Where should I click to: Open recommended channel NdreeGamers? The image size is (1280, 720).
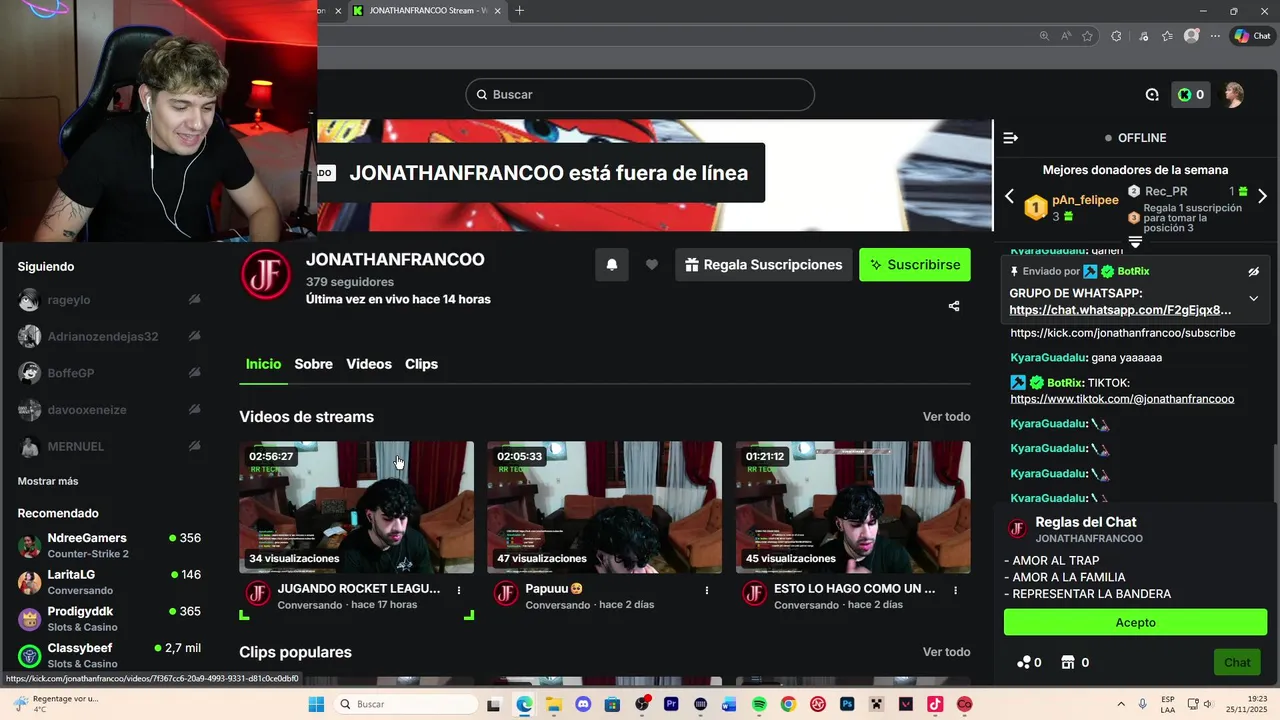(109, 545)
